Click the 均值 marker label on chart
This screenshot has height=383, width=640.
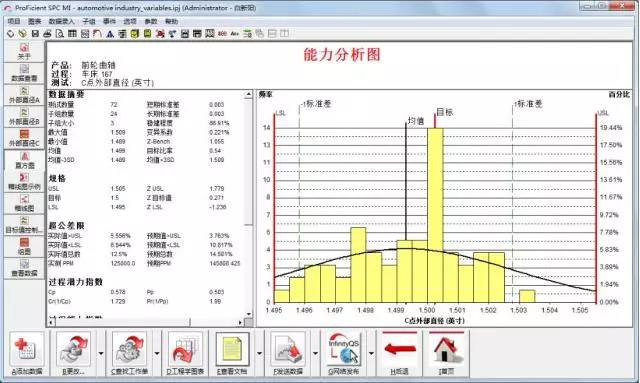(x=416, y=121)
